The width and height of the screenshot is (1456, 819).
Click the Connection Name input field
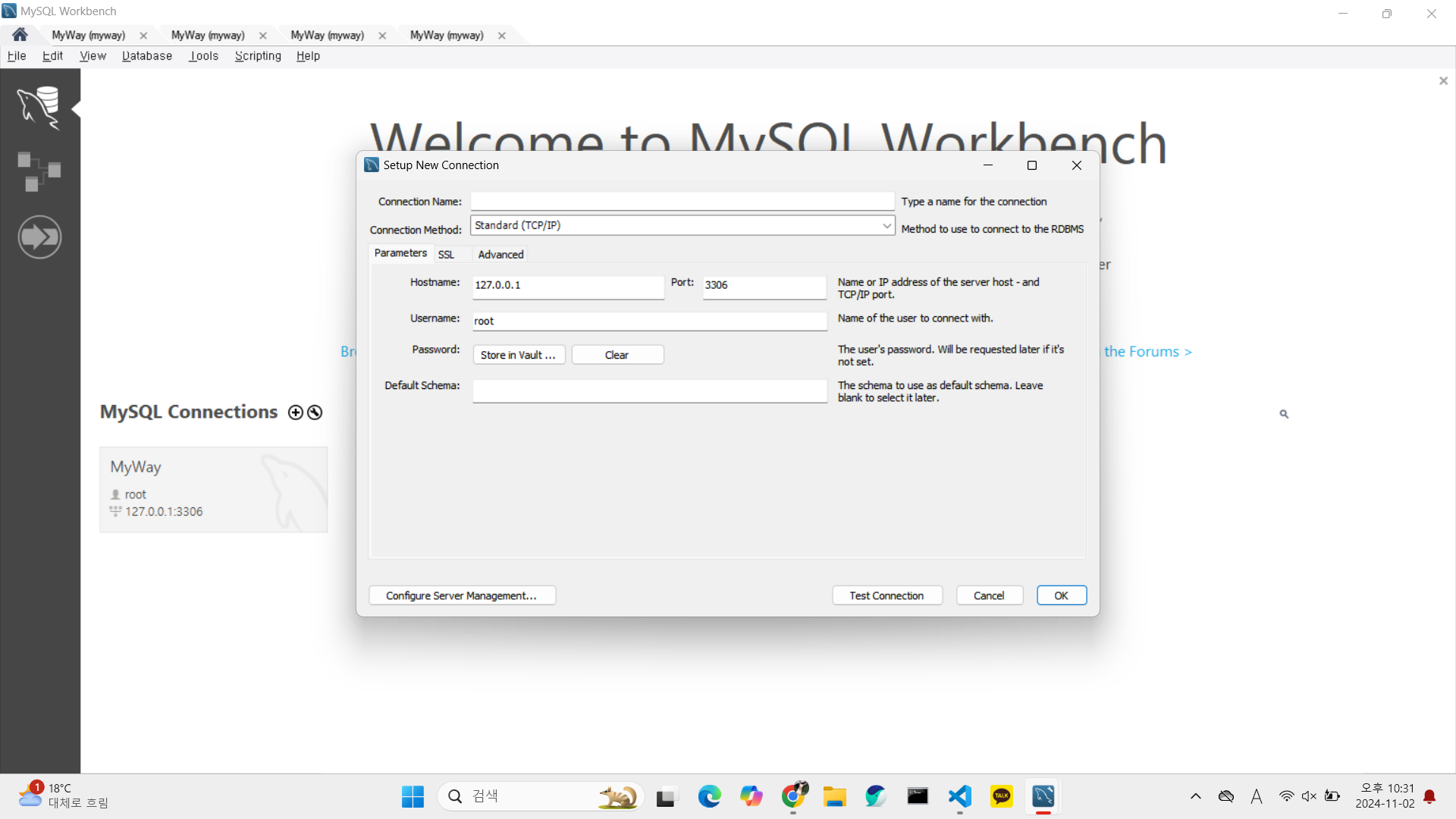click(682, 202)
